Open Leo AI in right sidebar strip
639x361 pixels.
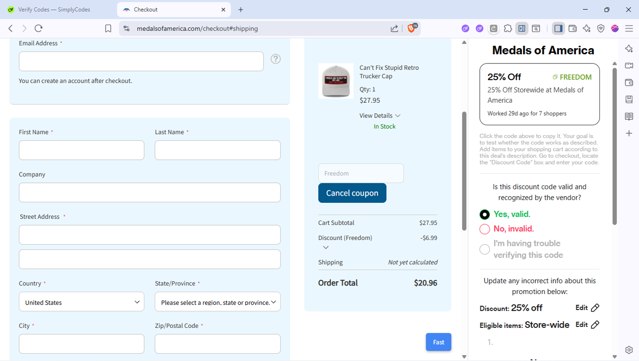coord(629,48)
